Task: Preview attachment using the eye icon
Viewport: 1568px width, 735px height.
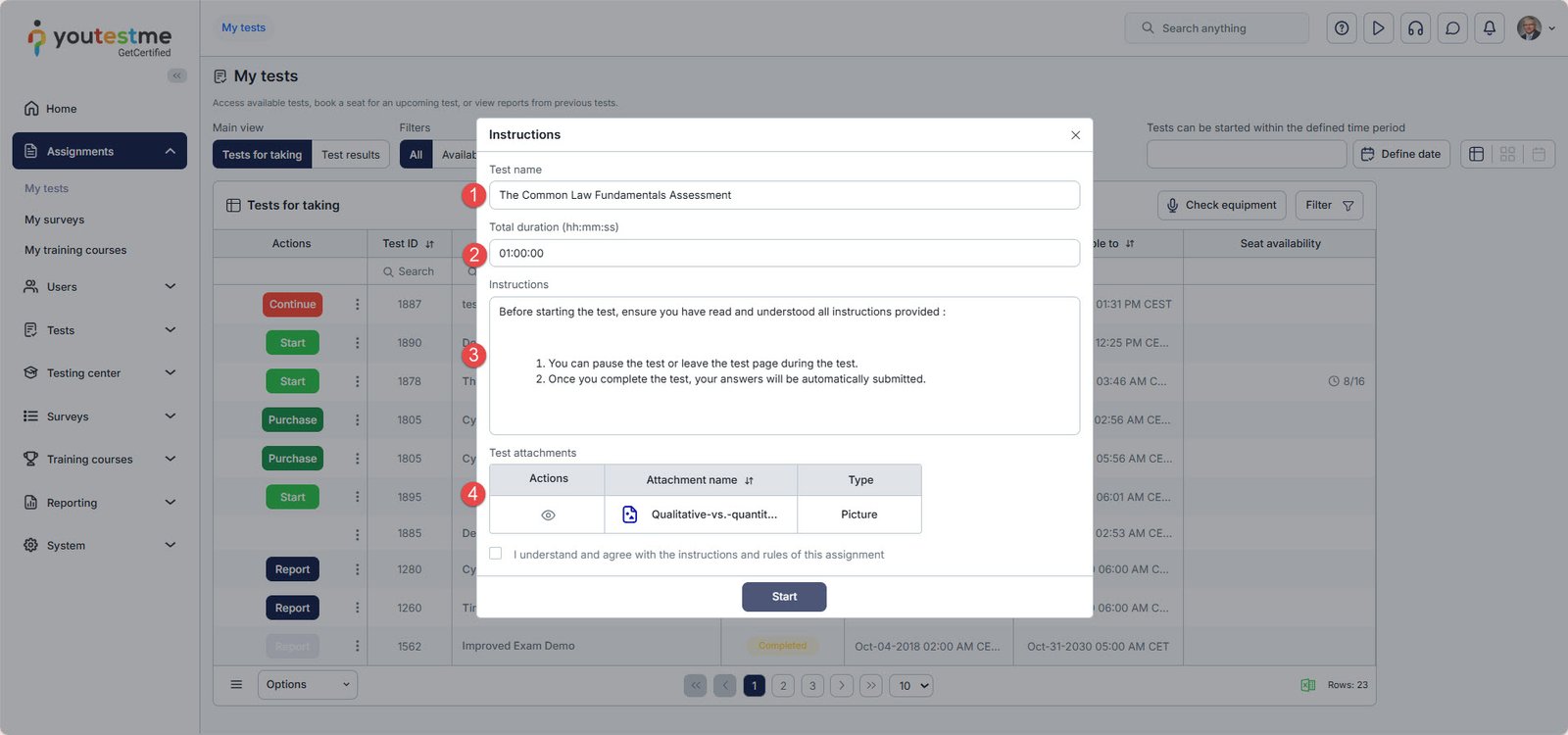Action: [548, 514]
